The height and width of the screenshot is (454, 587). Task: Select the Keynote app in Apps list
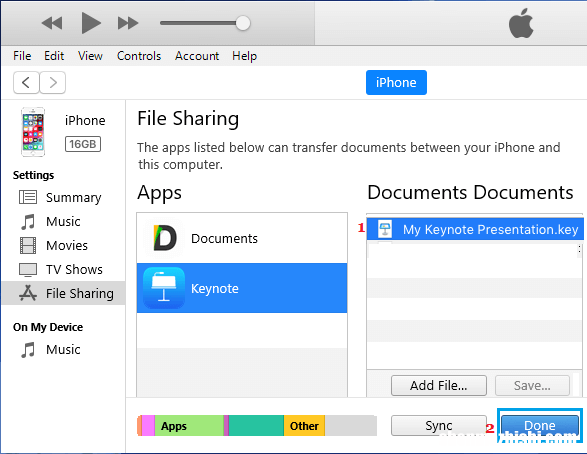click(242, 288)
